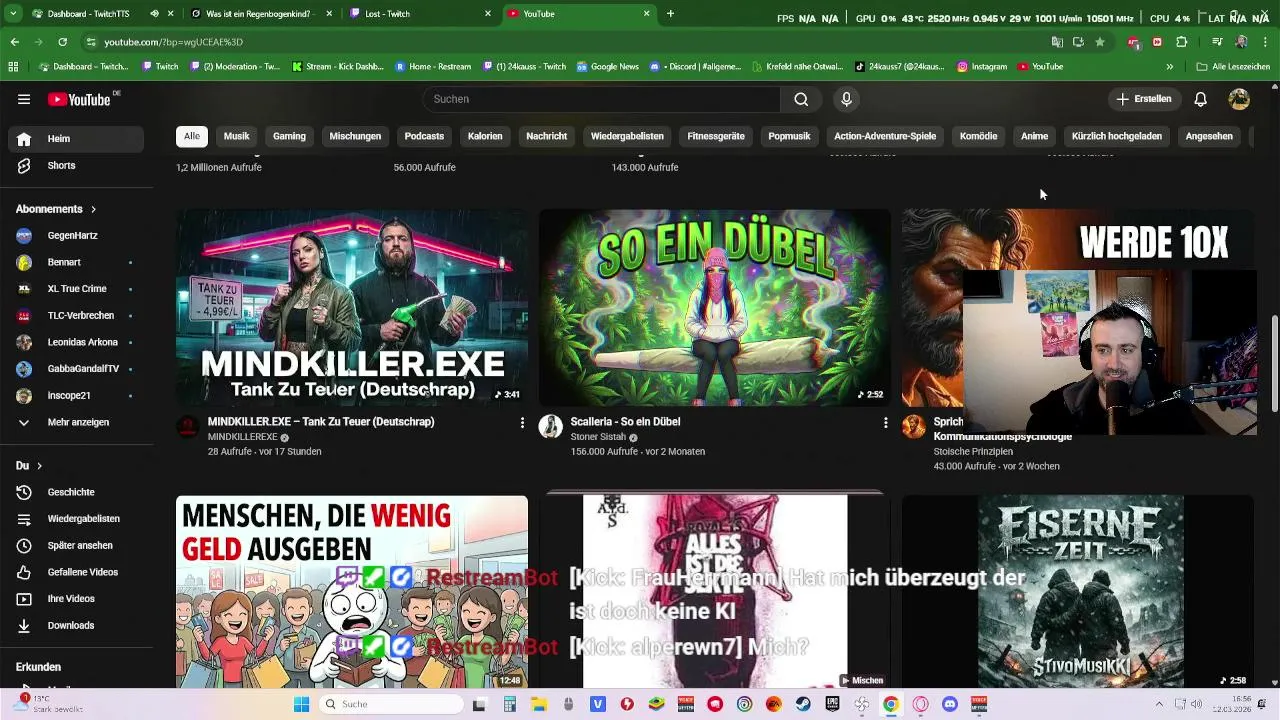Open the Chrome extensions puzzle icon
Image resolution: width=1280 pixels, height=720 pixels.
(1181, 42)
